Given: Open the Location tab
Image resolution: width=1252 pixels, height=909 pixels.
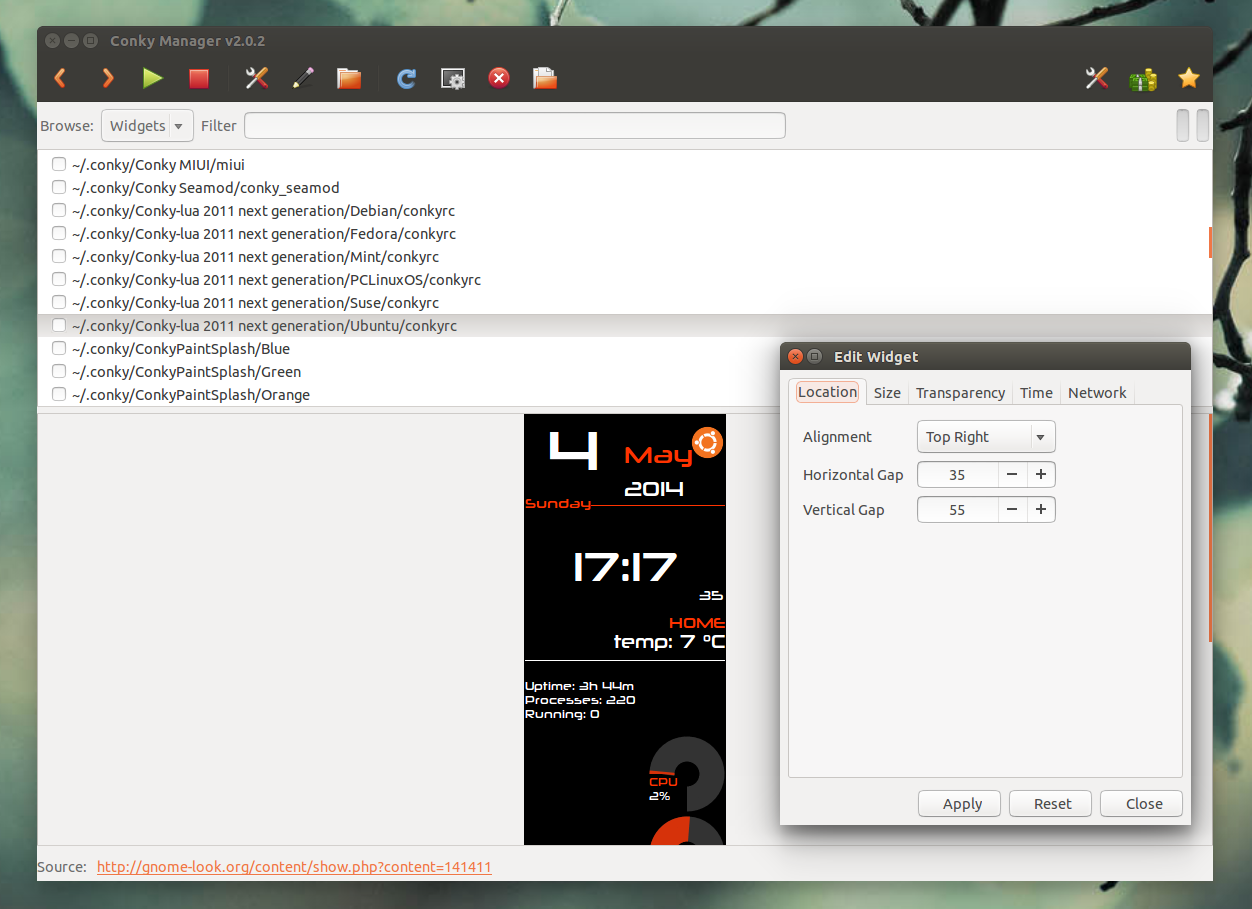Looking at the screenshot, I should click(827, 392).
